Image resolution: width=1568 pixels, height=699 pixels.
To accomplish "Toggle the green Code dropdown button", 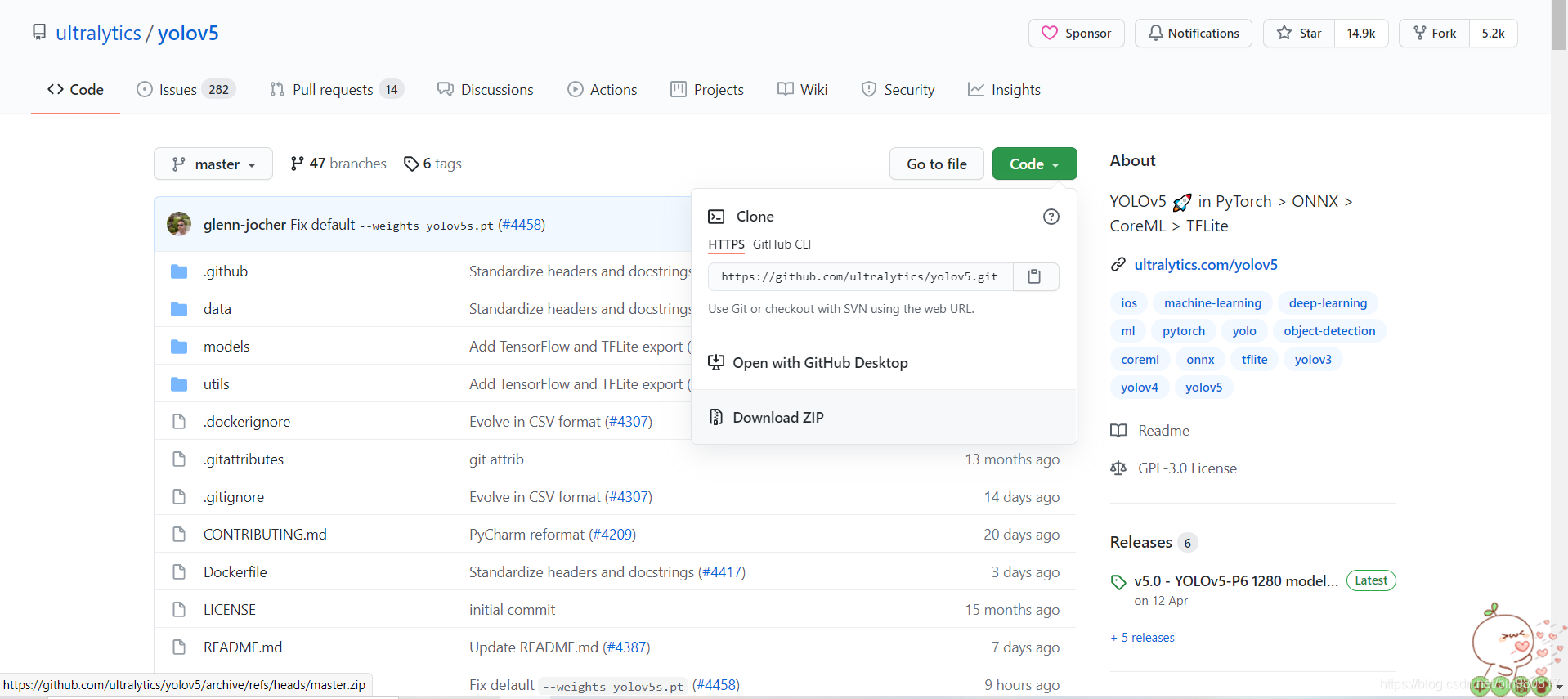I will pyautogui.click(x=1034, y=164).
